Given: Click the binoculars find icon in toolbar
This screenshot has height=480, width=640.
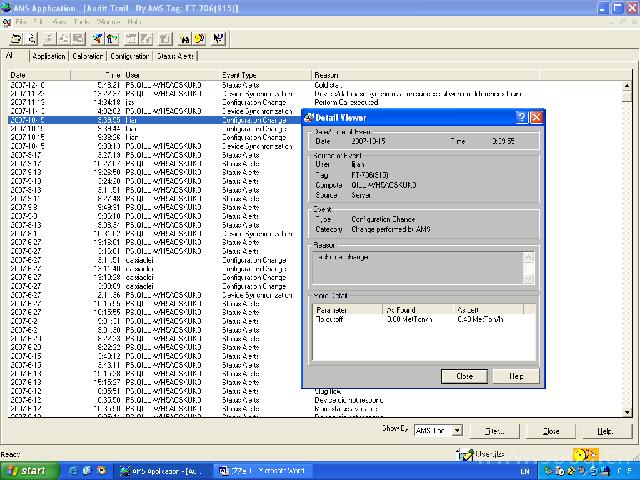Looking at the screenshot, I should (185, 39).
